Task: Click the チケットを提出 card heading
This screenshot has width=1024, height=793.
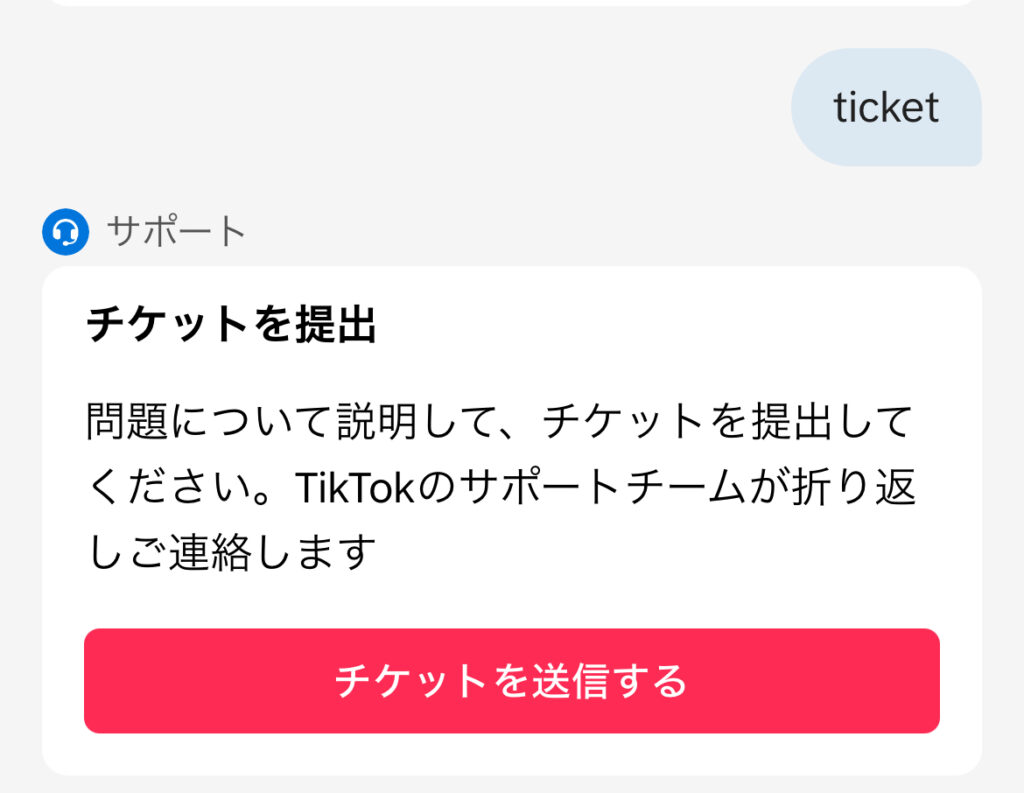Action: click(231, 326)
